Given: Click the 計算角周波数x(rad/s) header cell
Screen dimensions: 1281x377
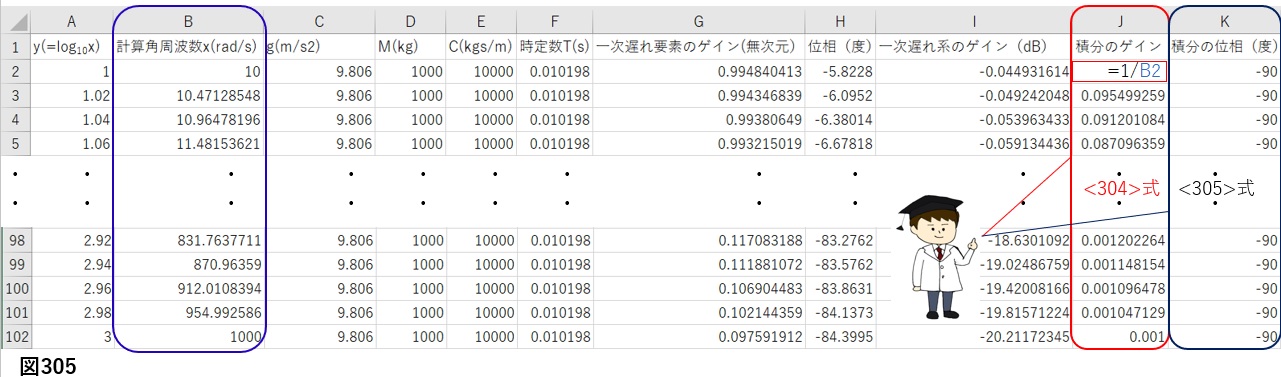Looking at the screenshot, I should (x=189, y=47).
